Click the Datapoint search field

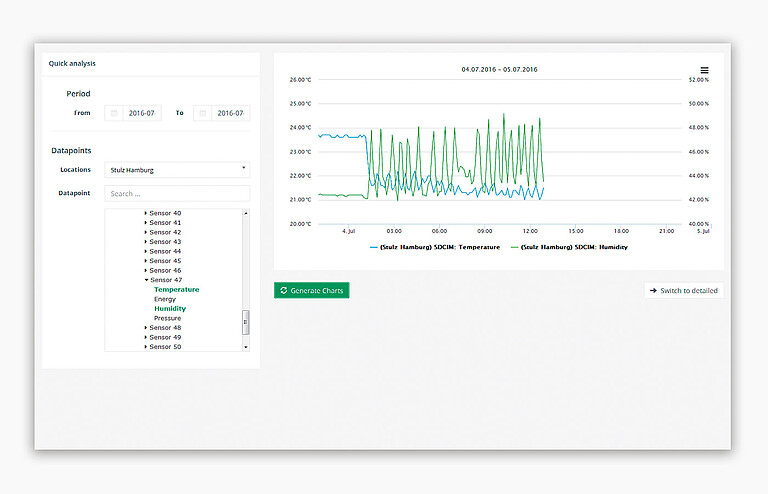coord(177,193)
